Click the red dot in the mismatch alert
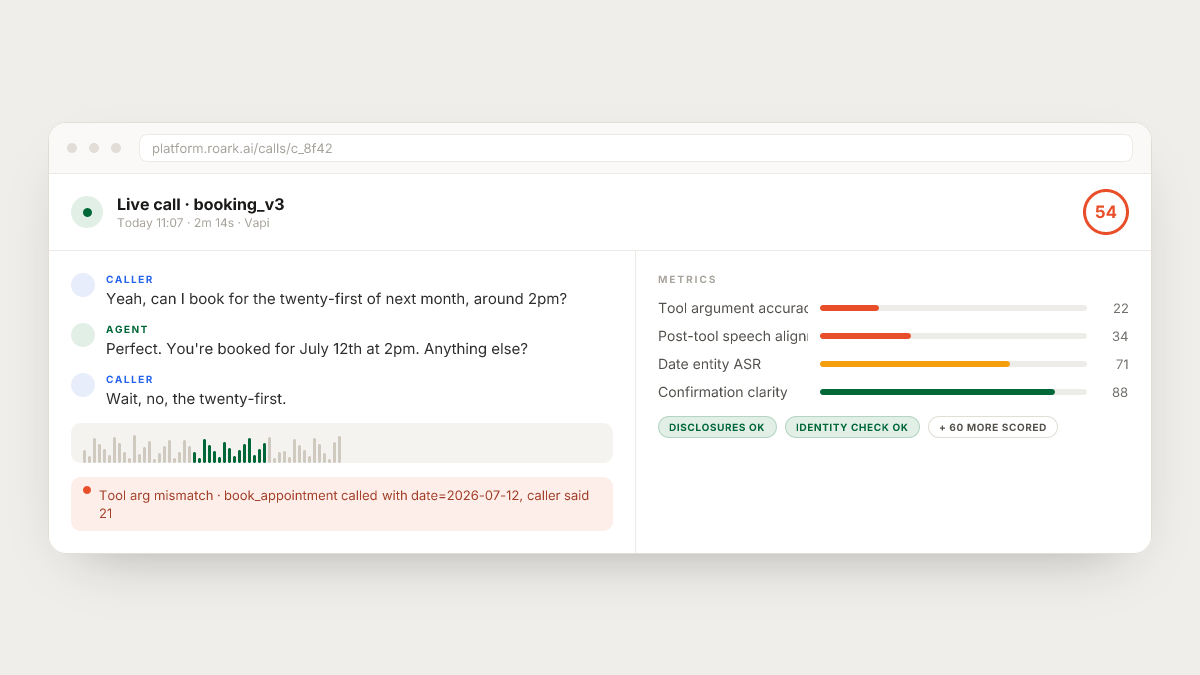The image size is (1200, 675). click(87, 490)
